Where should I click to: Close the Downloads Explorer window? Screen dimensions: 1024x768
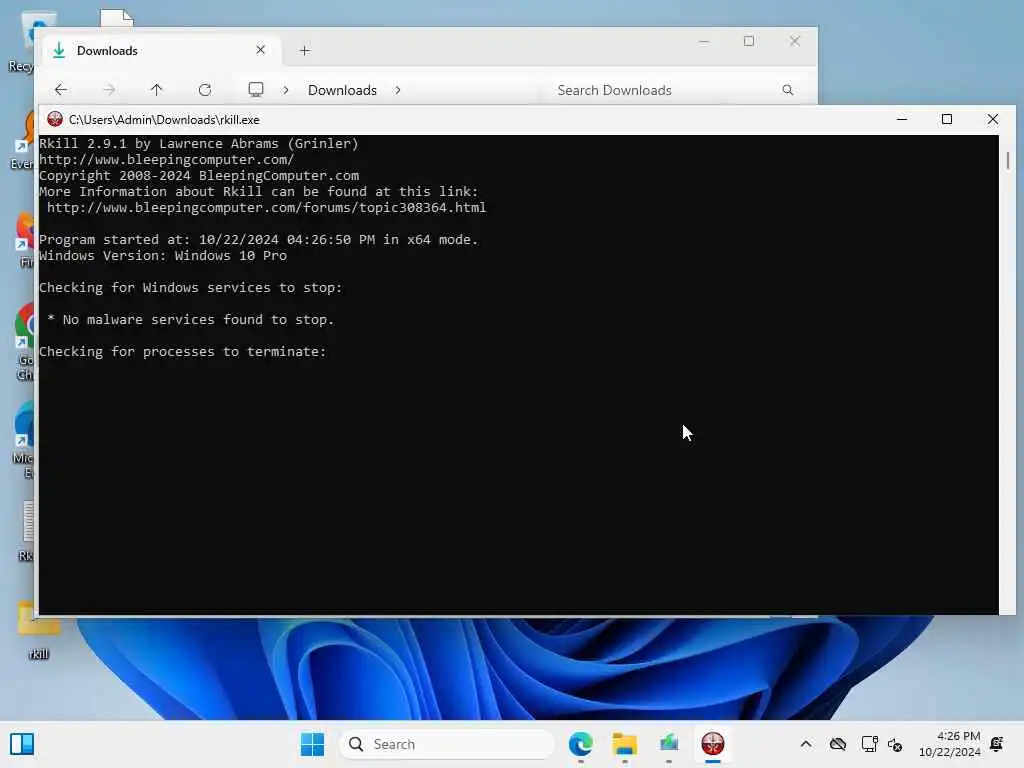795,41
